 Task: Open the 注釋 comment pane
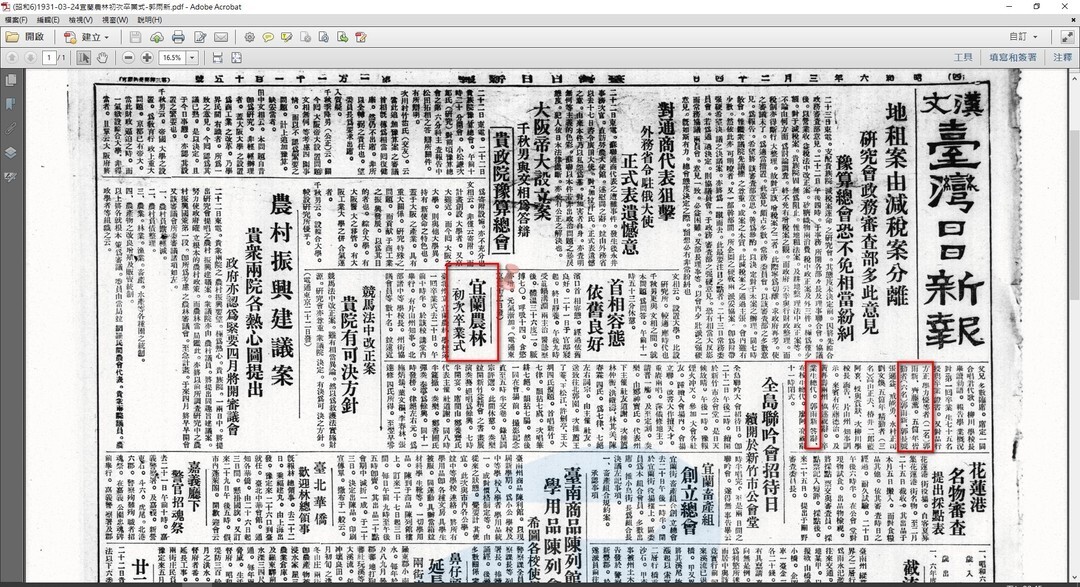pyautogui.click(x=1062, y=58)
